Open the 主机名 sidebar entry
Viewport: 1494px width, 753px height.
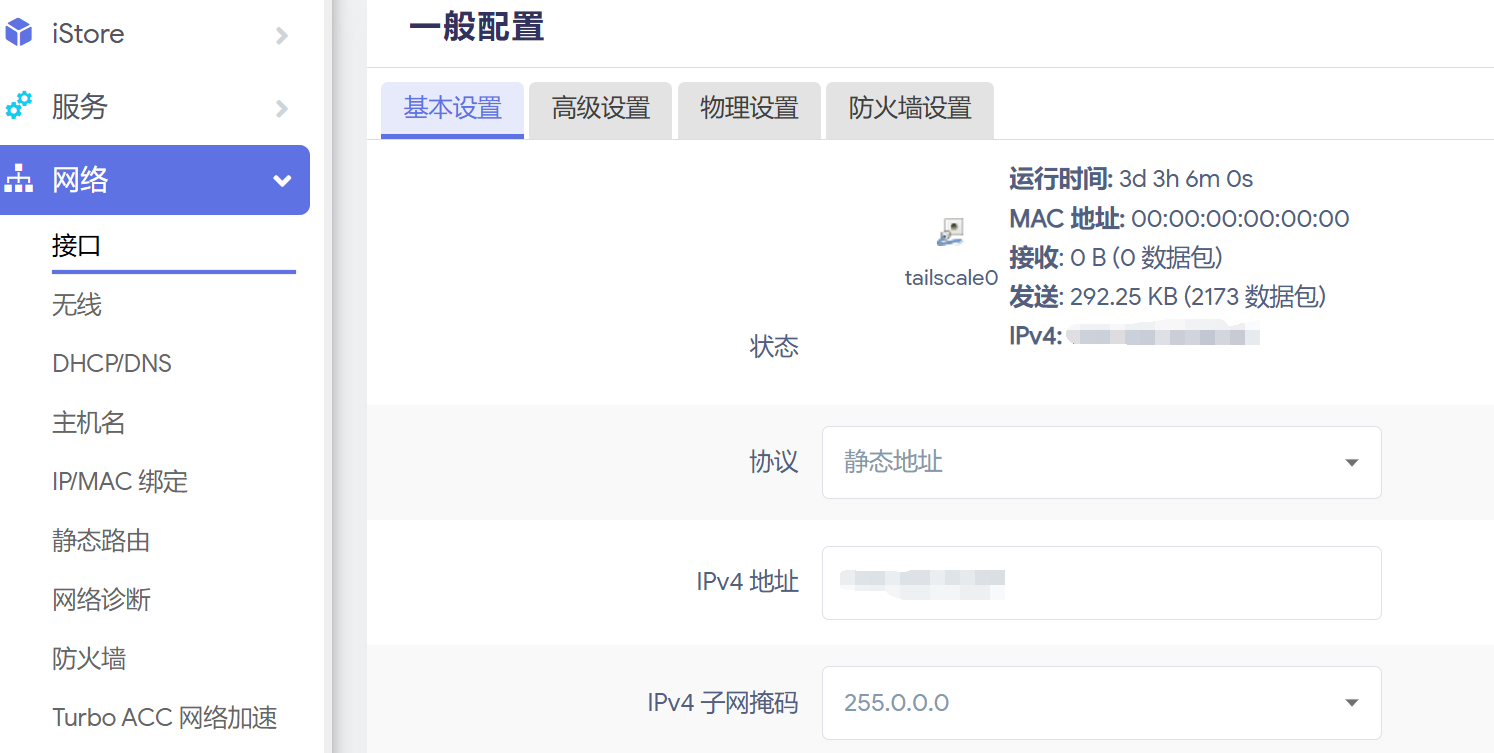click(89, 423)
